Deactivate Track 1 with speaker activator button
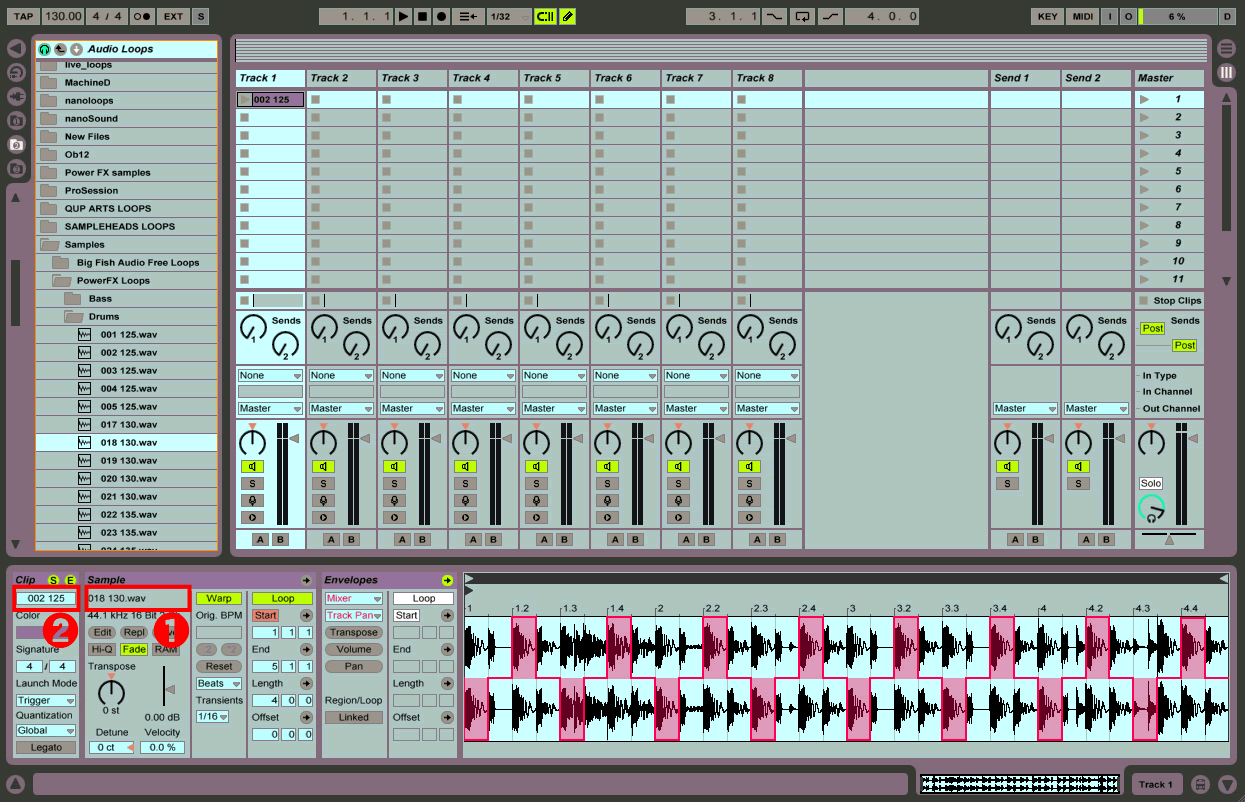Viewport: 1245px width, 802px height. pyautogui.click(x=253, y=466)
